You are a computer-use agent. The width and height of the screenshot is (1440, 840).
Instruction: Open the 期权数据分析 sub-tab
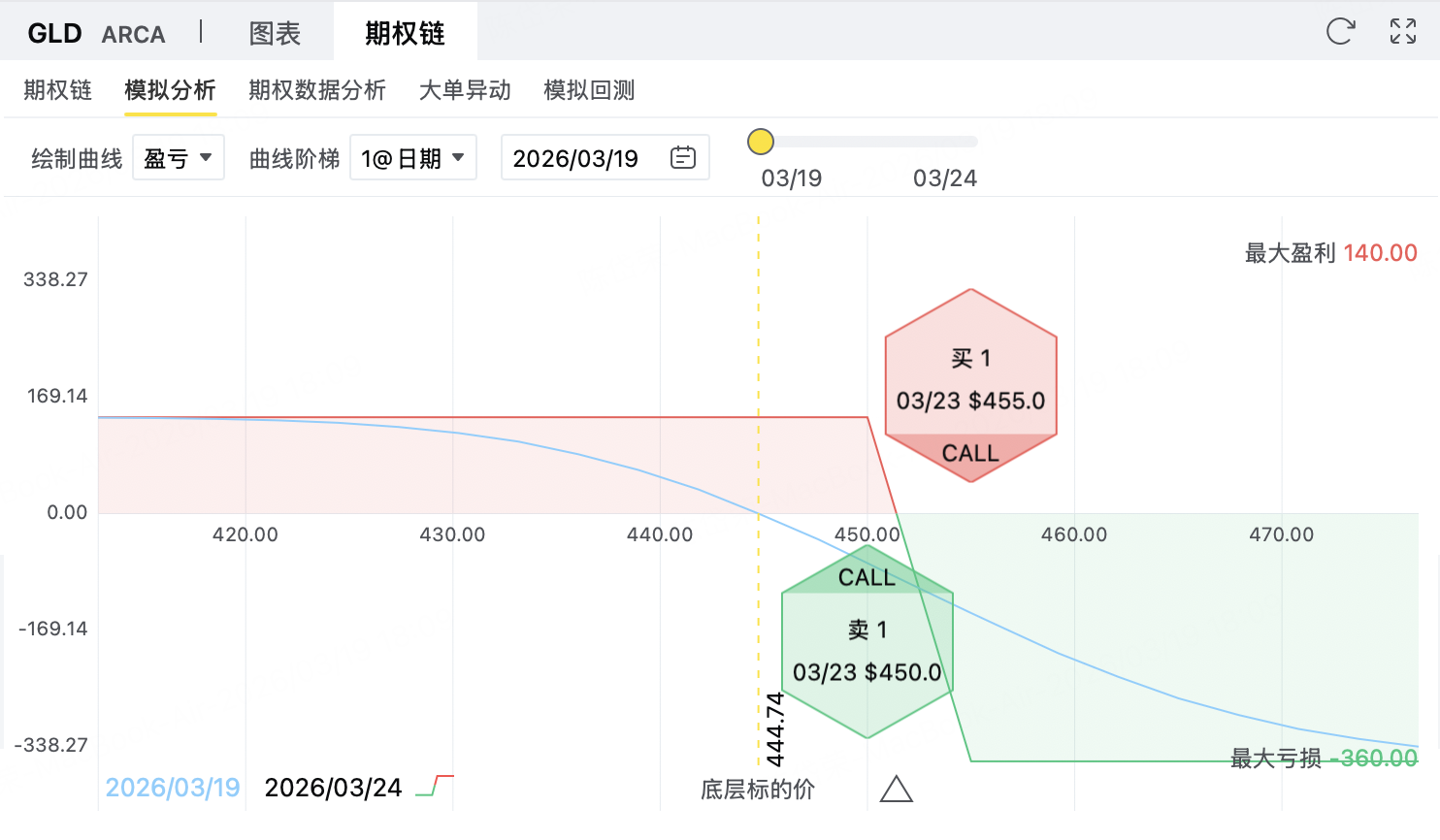(x=316, y=90)
